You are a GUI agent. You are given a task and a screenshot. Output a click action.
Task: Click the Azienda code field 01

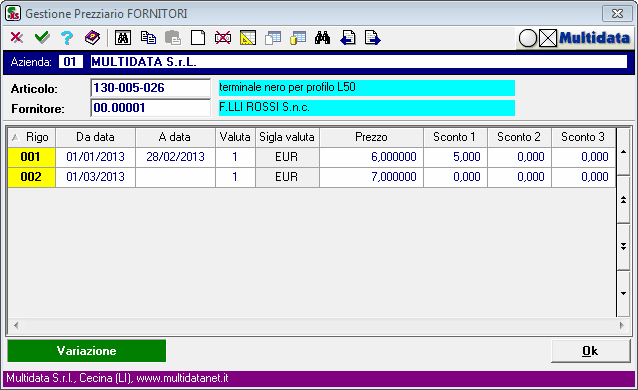coord(70,62)
